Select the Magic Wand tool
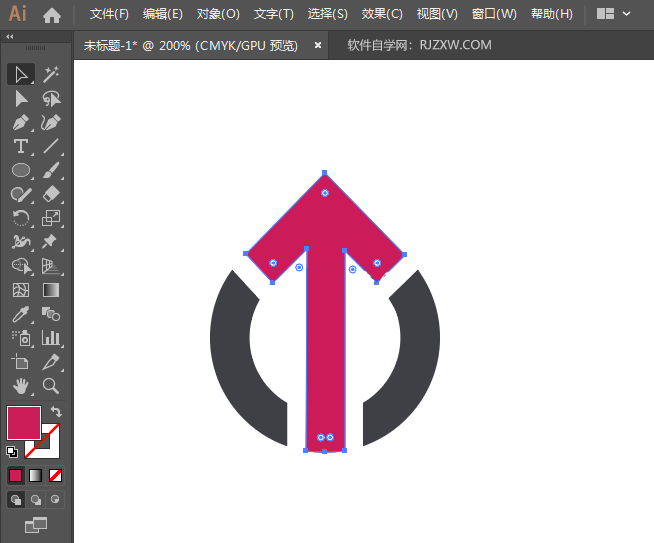Viewport: 654px width, 543px height. (51, 75)
